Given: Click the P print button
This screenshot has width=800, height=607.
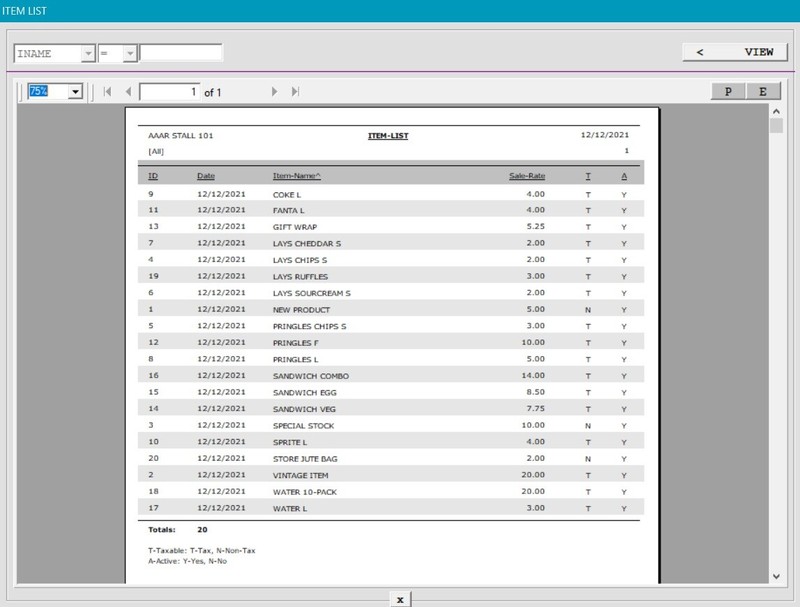Looking at the screenshot, I should pyautogui.click(x=728, y=92).
